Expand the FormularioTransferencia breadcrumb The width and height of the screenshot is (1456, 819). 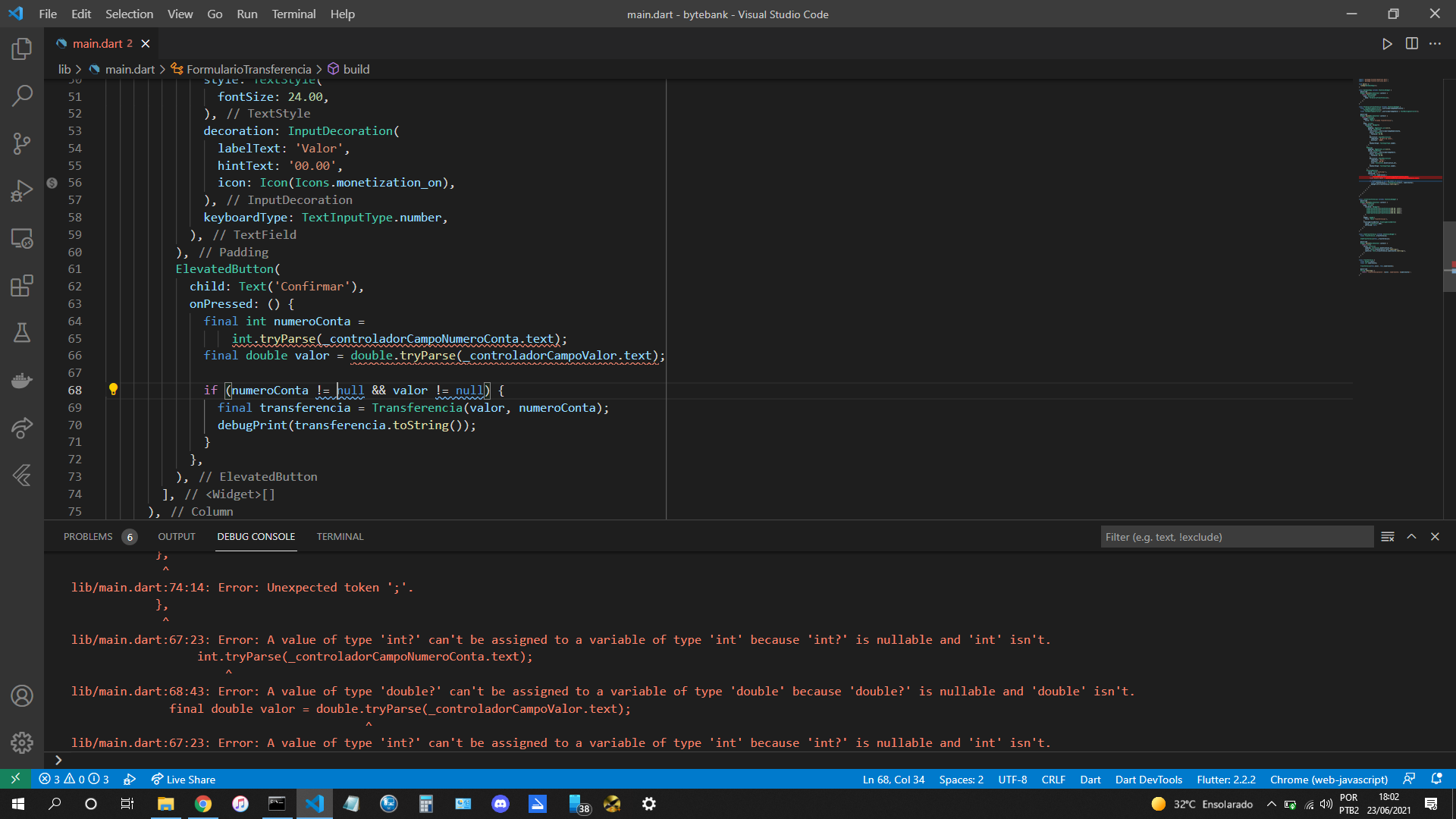click(x=241, y=69)
